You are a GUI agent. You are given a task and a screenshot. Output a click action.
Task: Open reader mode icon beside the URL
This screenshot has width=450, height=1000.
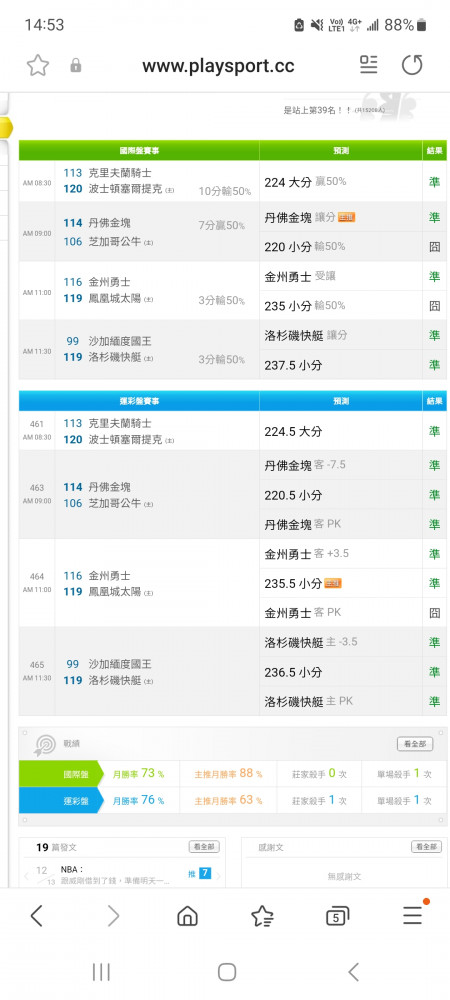pos(368,64)
